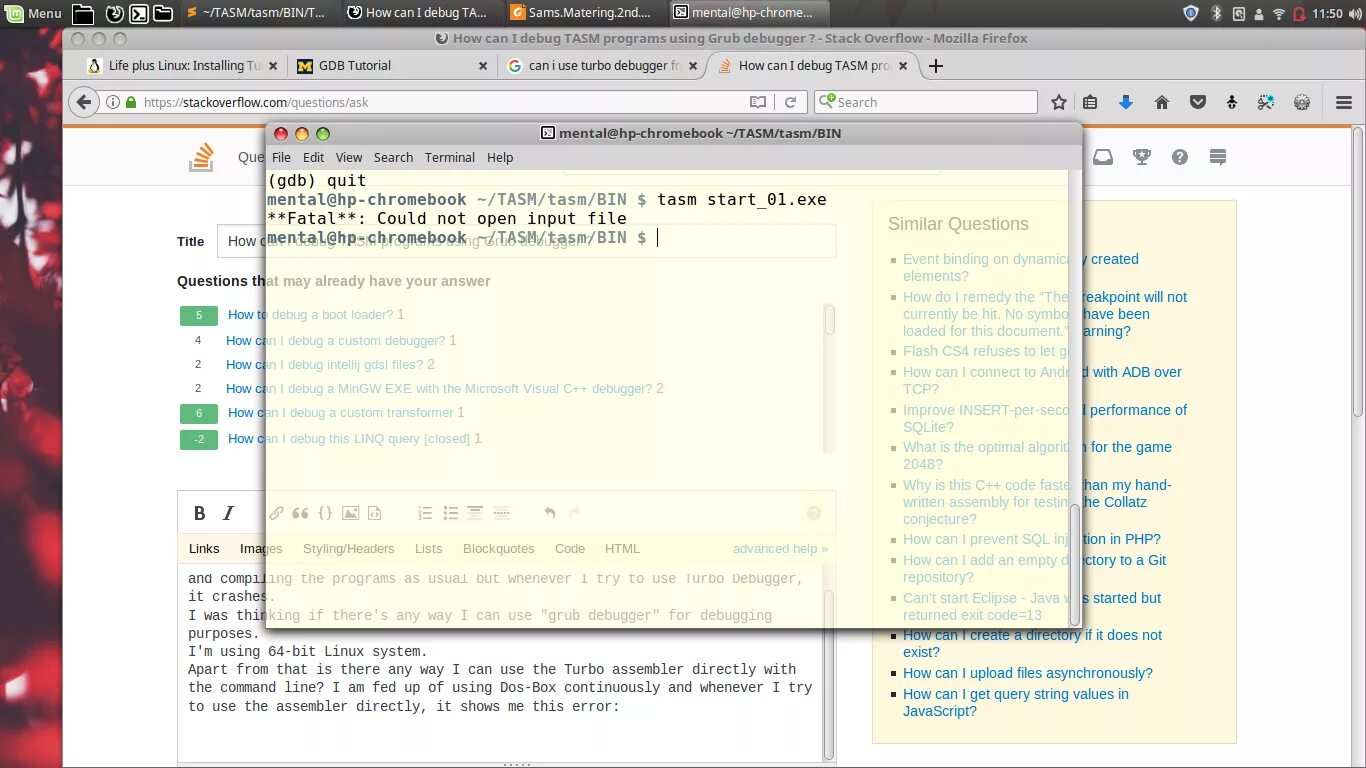Reload the page with the refresh icon
1366x768 pixels.
pyautogui.click(x=790, y=102)
